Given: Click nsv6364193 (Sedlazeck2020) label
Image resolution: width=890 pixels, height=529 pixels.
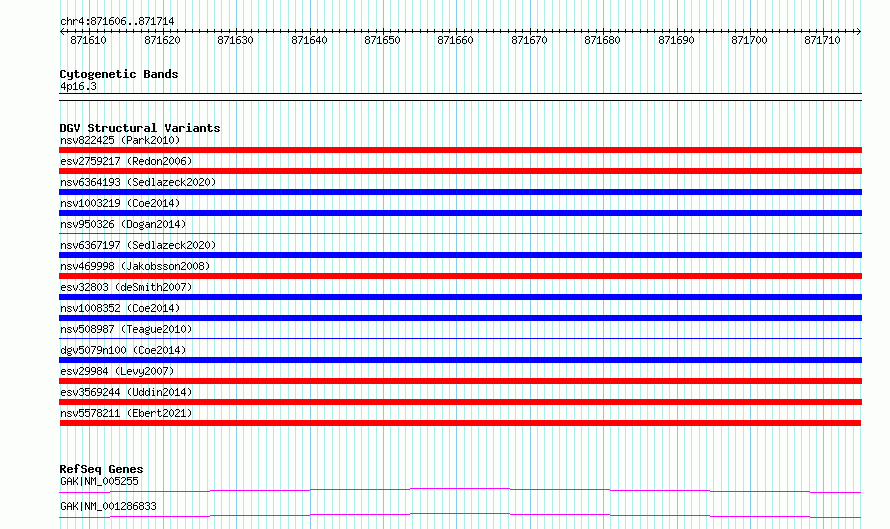Looking at the screenshot, I should [138, 182].
